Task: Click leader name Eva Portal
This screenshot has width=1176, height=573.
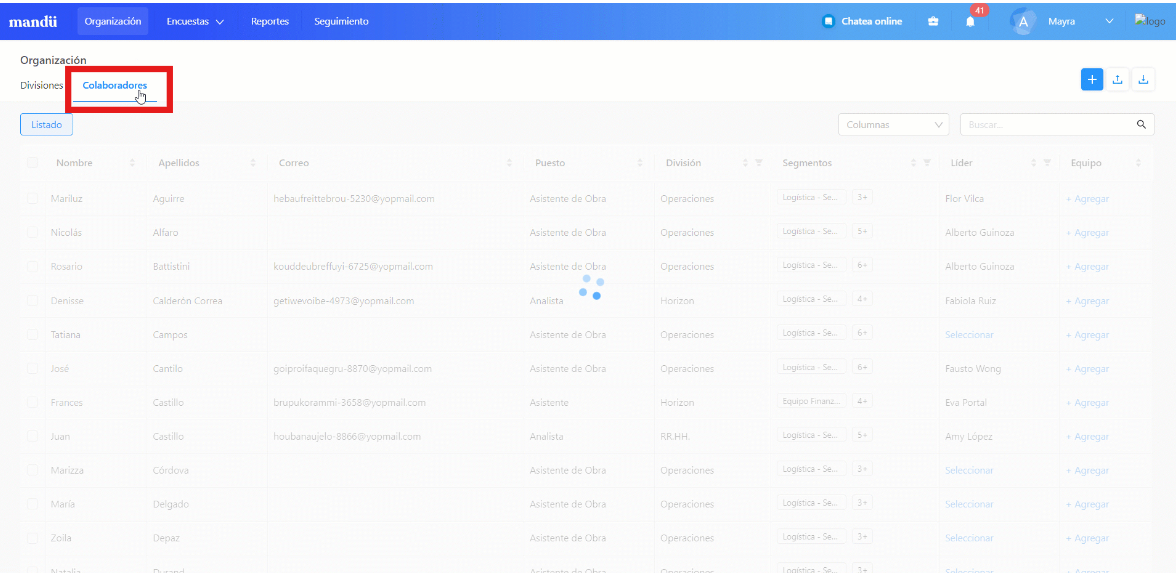Action: point(966,403)
